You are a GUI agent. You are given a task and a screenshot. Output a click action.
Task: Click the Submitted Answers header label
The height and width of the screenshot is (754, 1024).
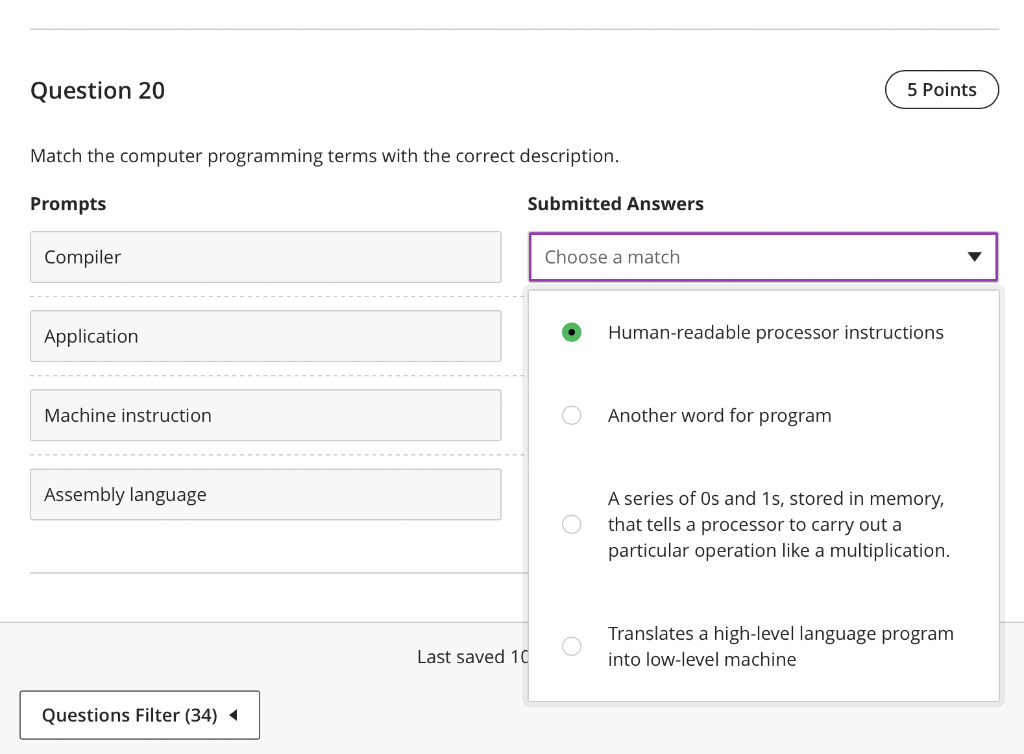[x=615, y=203]
